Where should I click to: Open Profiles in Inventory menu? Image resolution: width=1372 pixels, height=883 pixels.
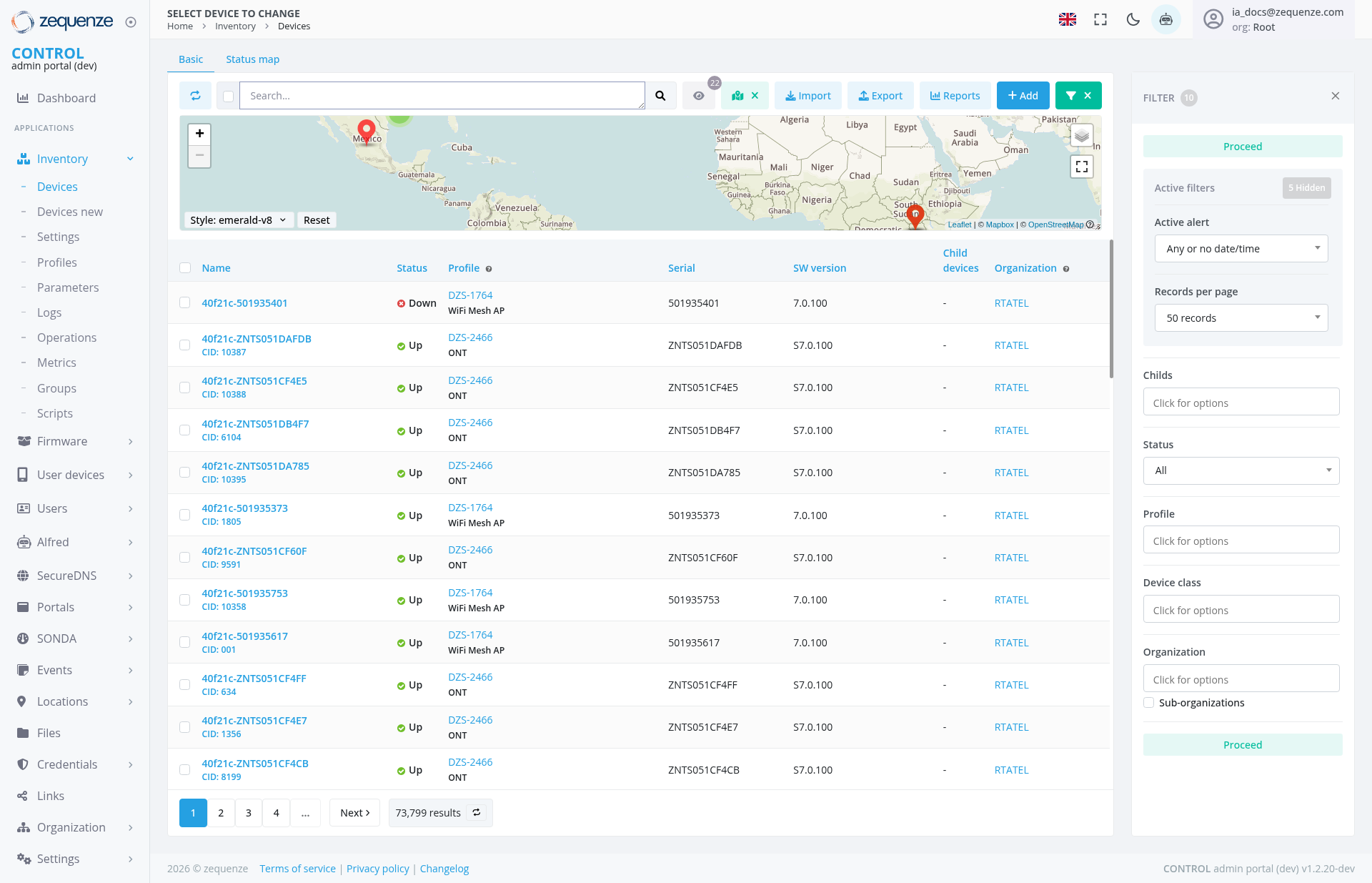(56, 262)
